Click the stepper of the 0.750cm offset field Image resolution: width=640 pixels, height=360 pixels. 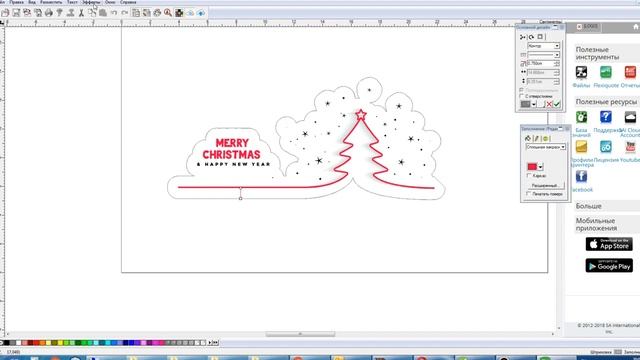[557, 64]
